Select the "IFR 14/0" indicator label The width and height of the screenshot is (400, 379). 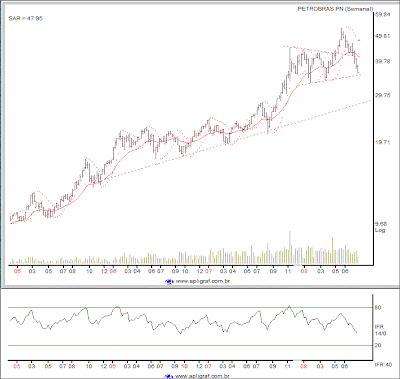pyautogui.click(x=380, y=330)
